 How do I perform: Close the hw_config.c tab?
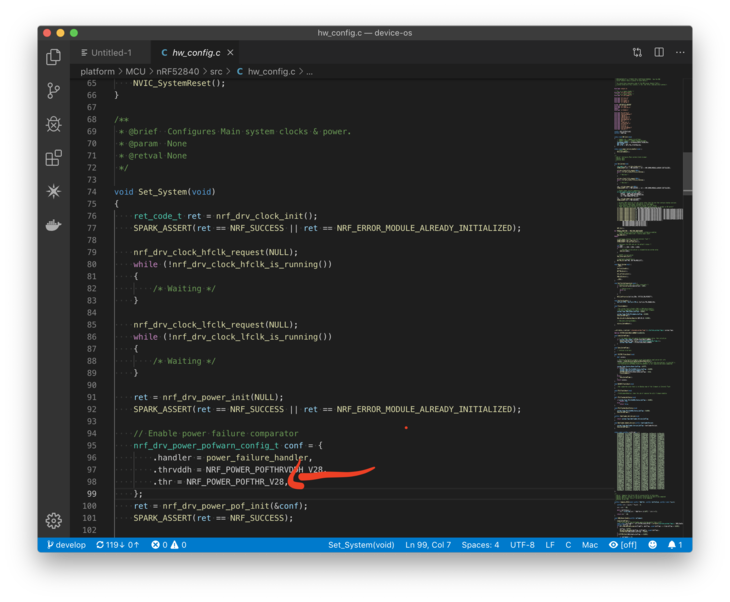(x=230, y=53)
